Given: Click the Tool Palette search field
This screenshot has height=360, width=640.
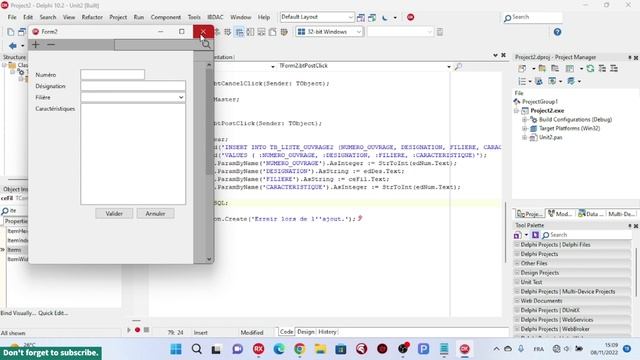Looking at the screenshot, I should pyautogui.click(x=587, y=235).
